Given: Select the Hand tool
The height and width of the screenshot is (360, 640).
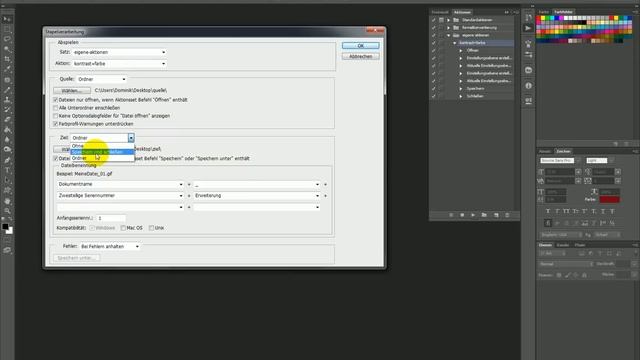Looking at the screenshot, I should 7,201.
